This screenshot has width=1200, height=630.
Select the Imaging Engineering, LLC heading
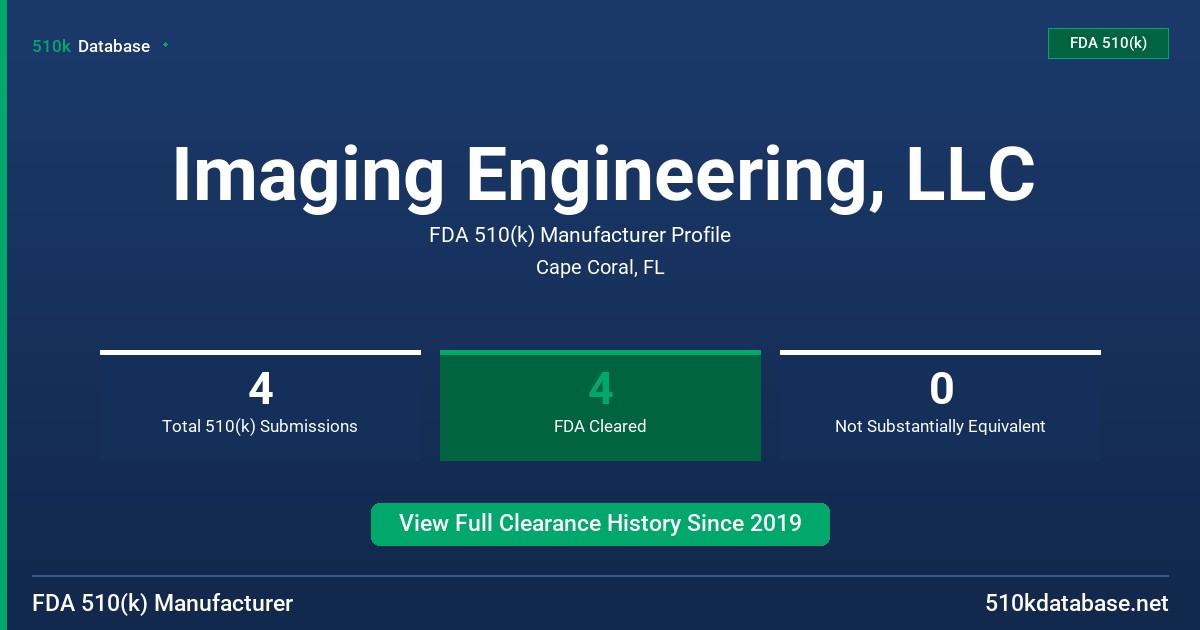pos(603,175)
